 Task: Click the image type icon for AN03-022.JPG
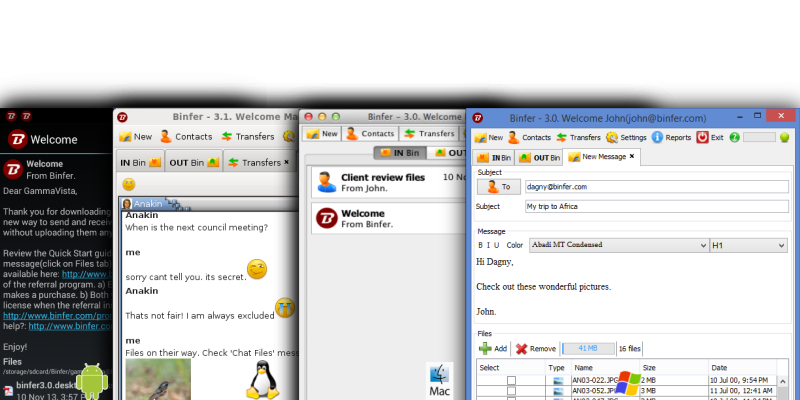tap(558, 380)
